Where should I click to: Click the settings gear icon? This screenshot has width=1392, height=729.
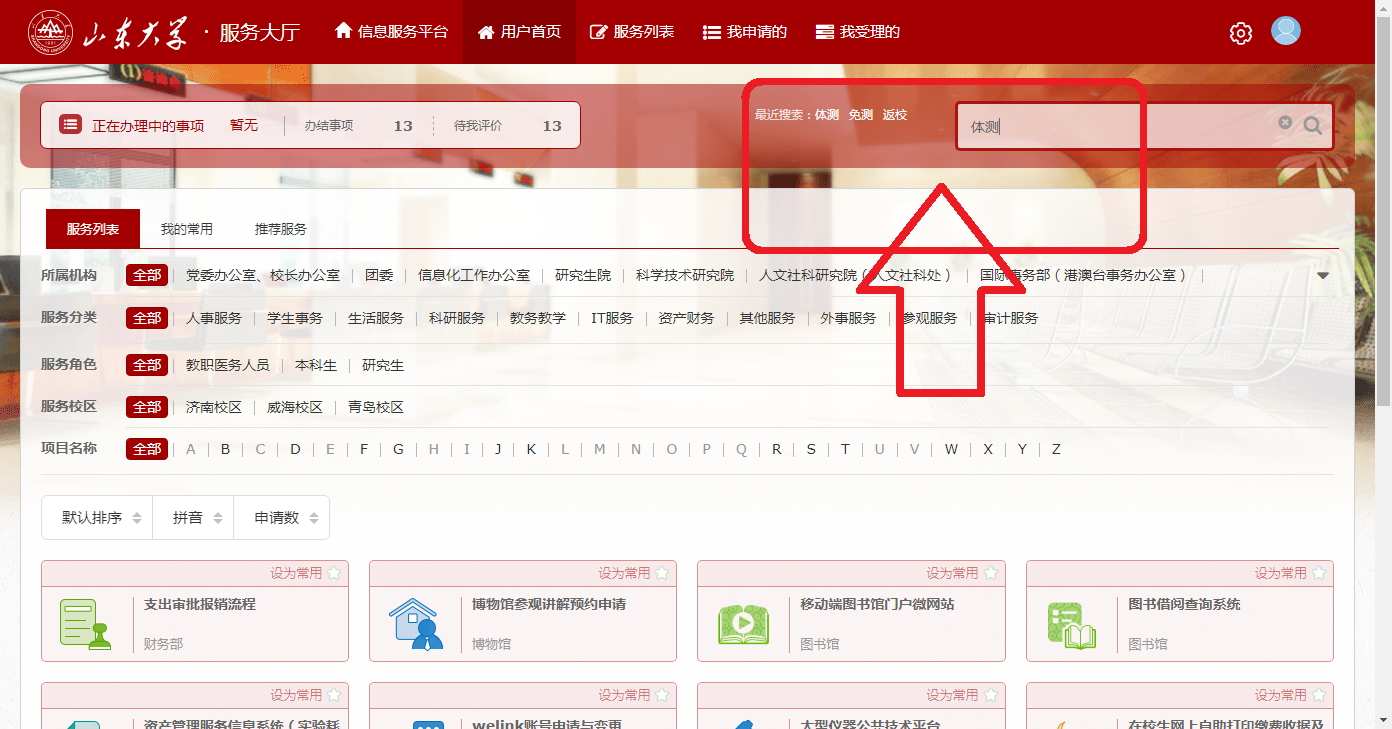point(1240,33)
